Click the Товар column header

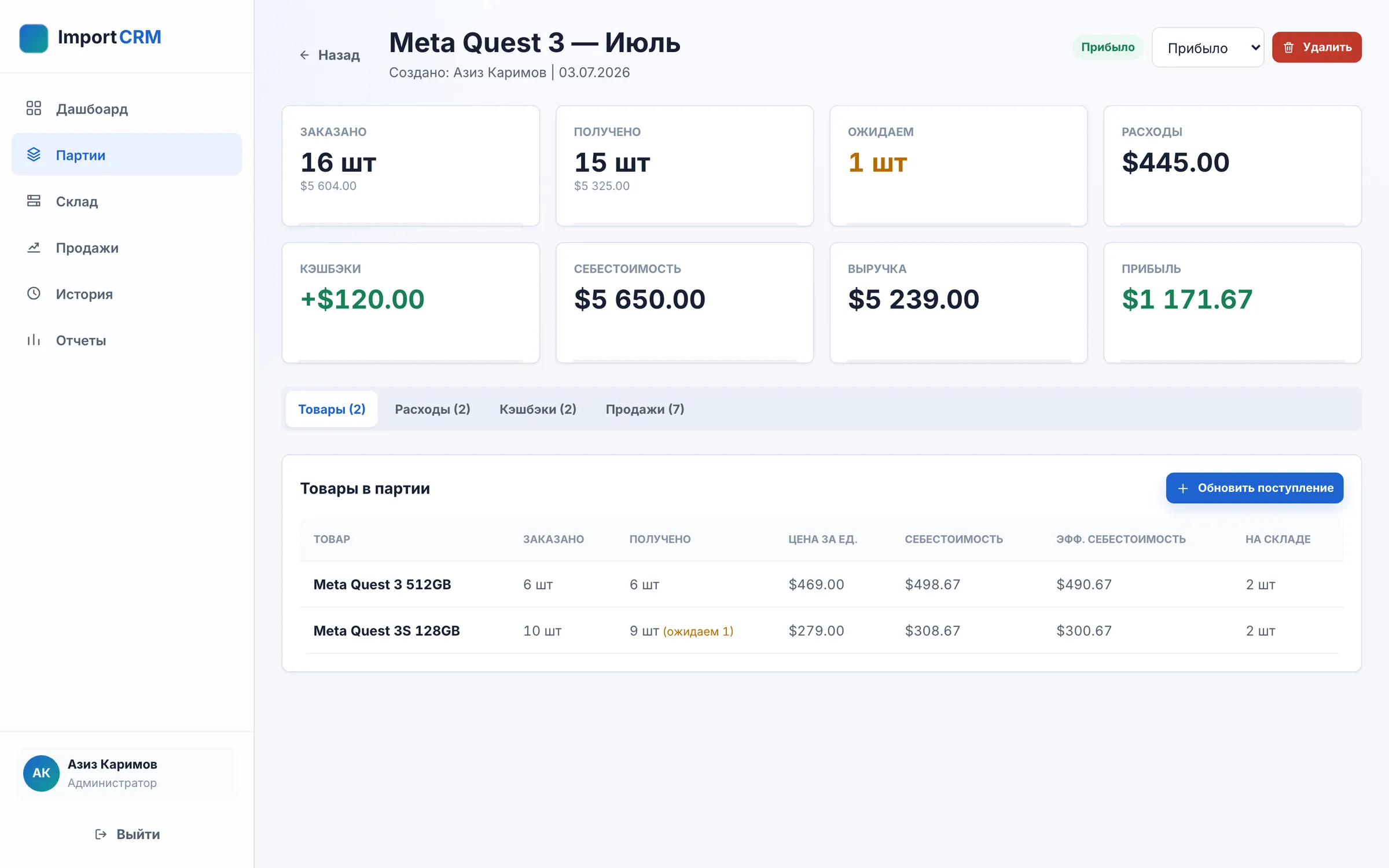point(332,539)
